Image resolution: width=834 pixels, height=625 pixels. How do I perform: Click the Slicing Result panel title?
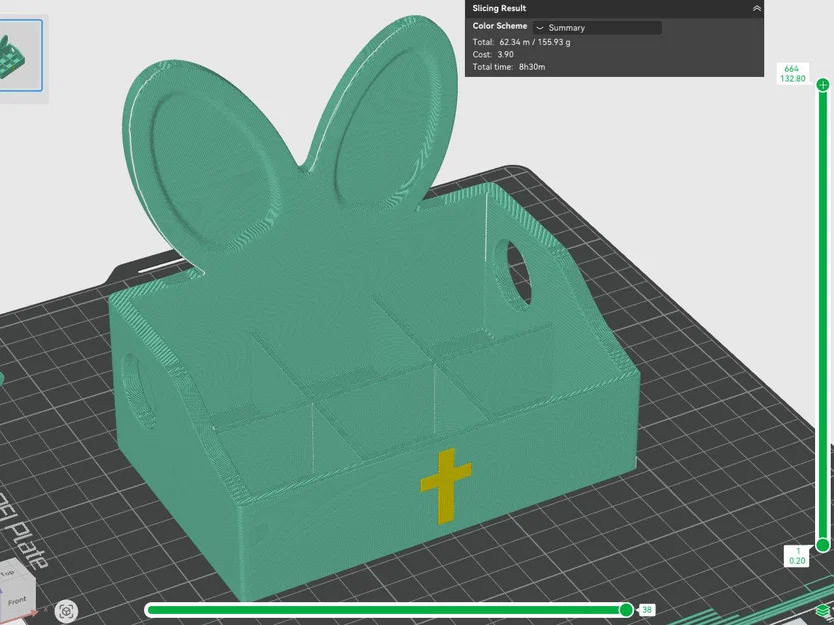pyautogui.click(x=499, y=9)
